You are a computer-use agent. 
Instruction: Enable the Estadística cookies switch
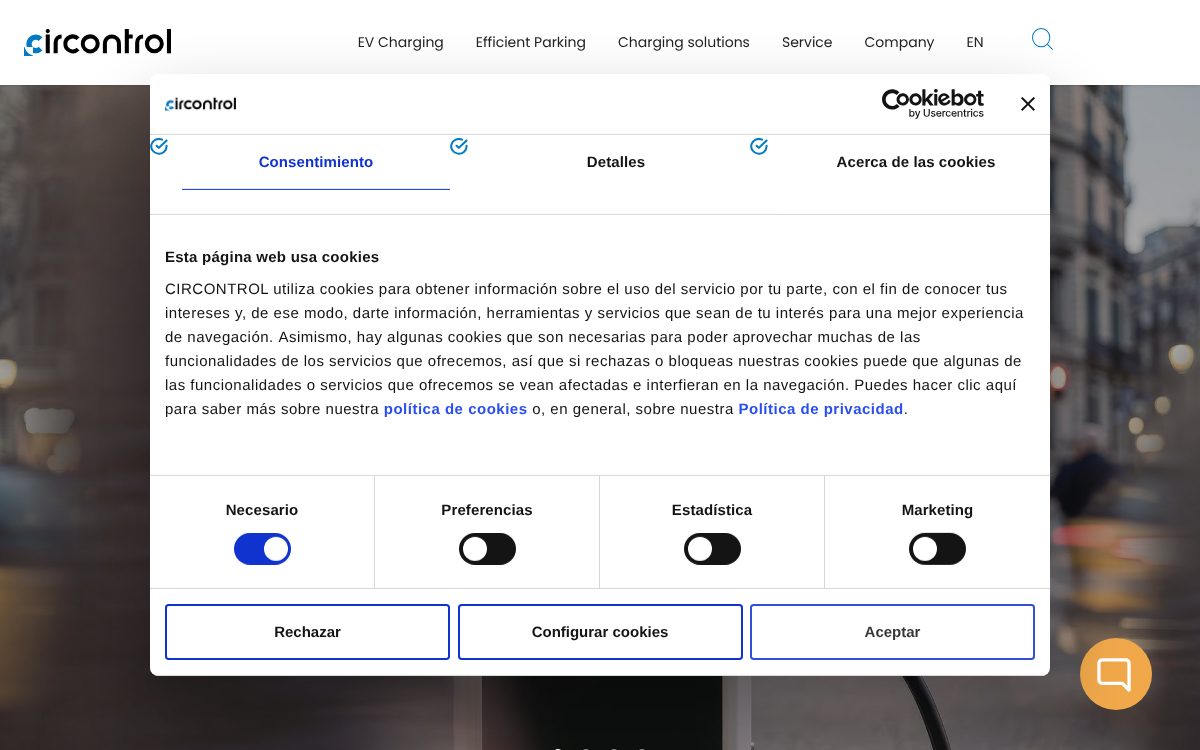712,549
